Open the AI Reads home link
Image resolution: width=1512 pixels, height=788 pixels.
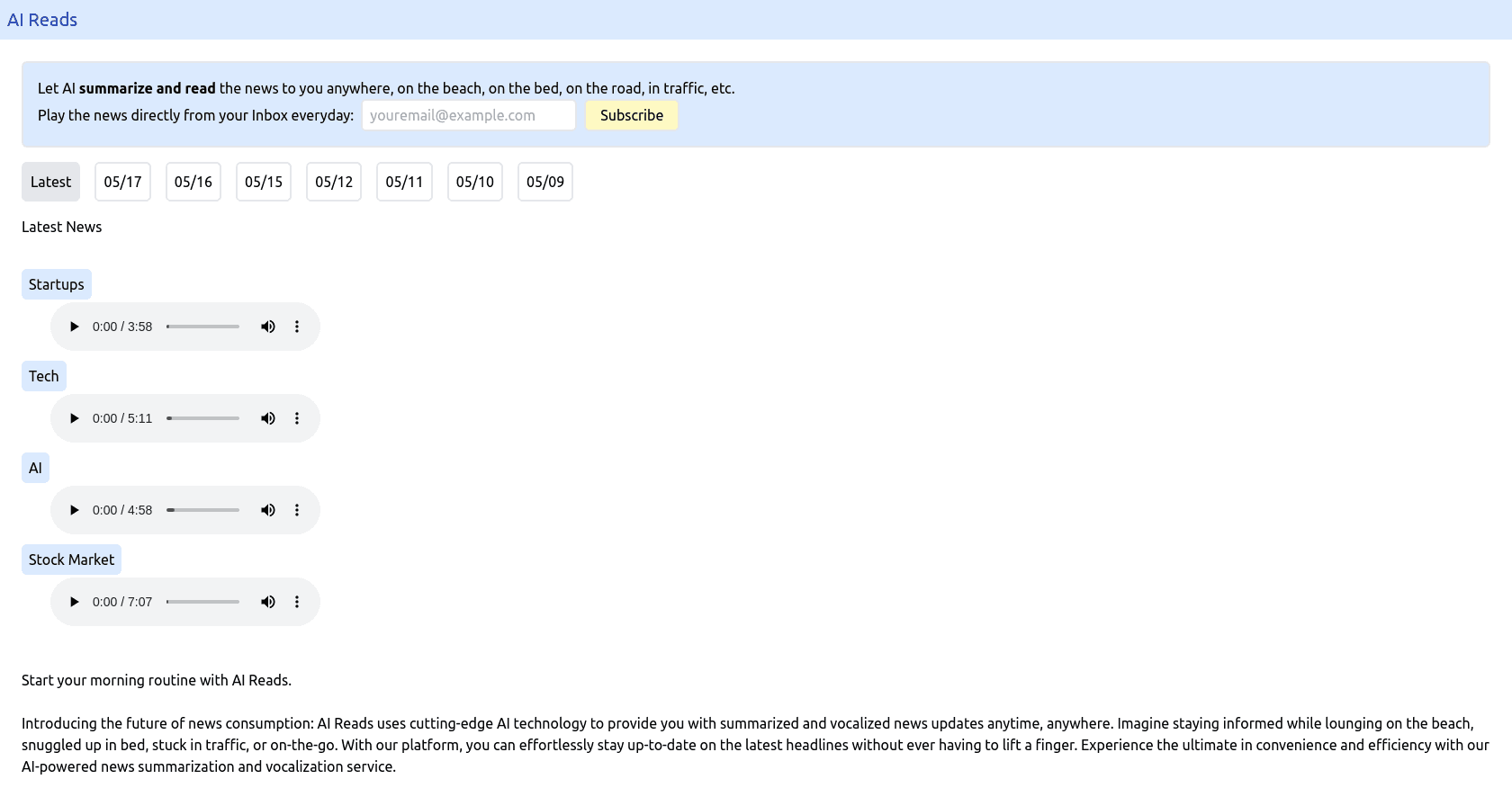42,20
